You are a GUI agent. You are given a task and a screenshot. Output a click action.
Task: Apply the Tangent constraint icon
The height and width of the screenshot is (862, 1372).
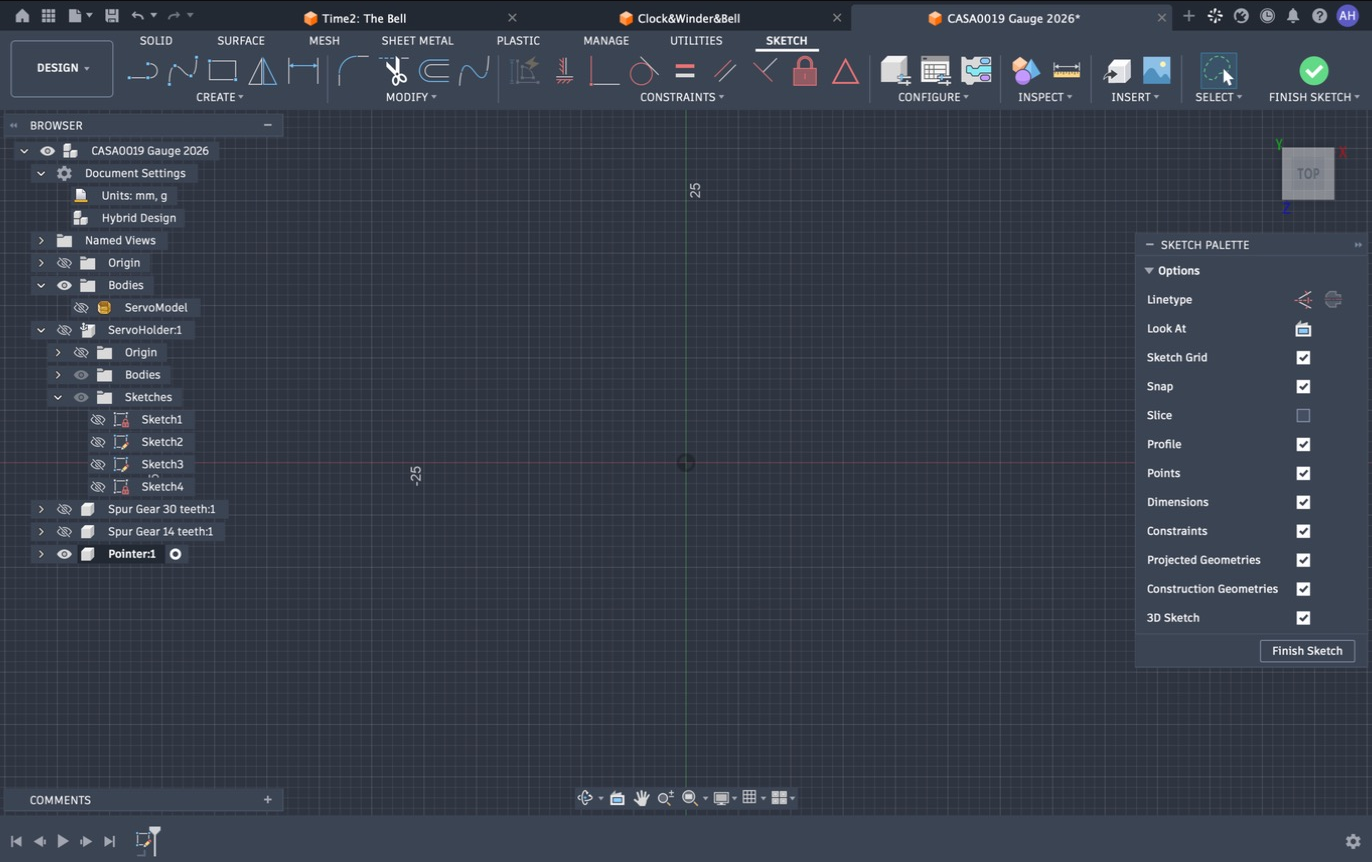click(644, 71)
